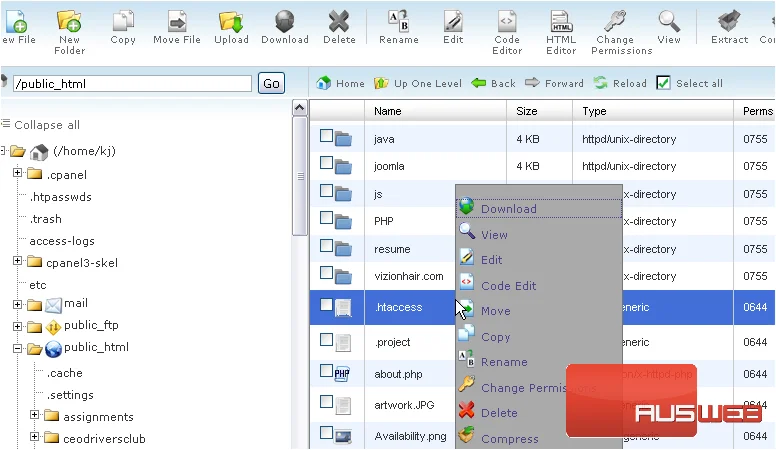Go Up One Level
Image resolution: width=776 pixels, height=450 pixels.
click(x=419, y=83)
